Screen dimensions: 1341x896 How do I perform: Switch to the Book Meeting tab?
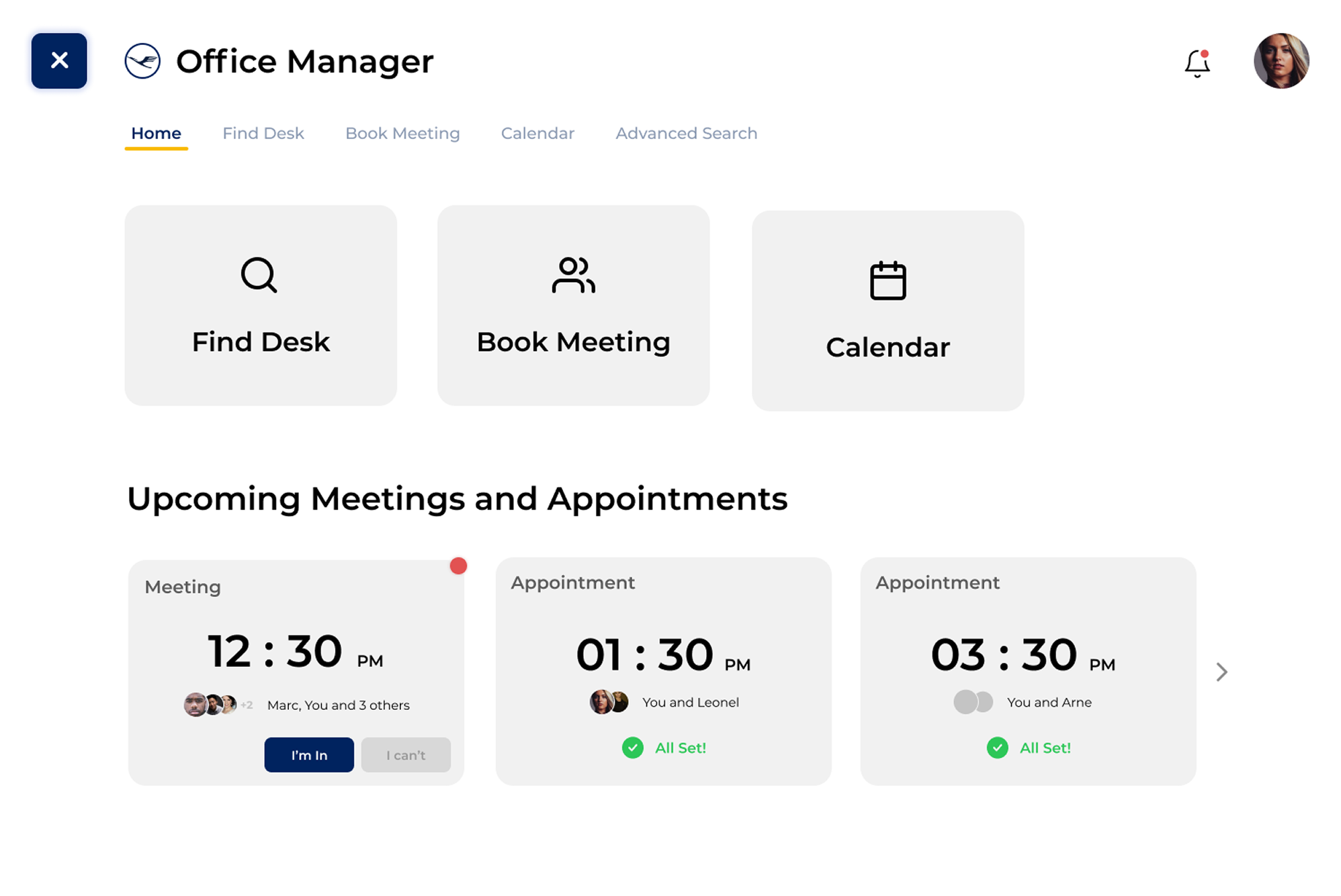tap(402, 133)
